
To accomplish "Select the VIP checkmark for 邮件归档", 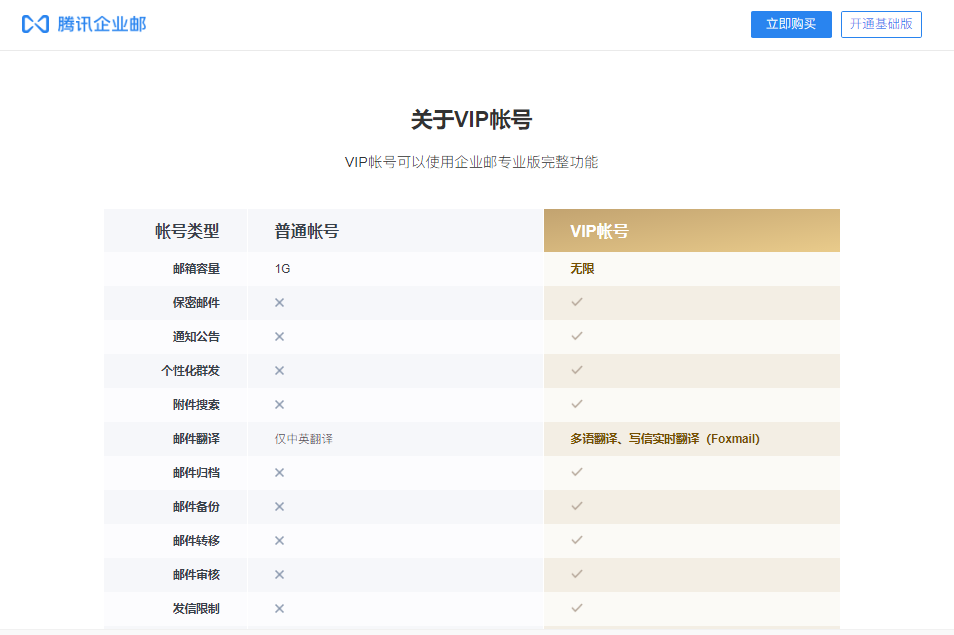I will (577, 473).
